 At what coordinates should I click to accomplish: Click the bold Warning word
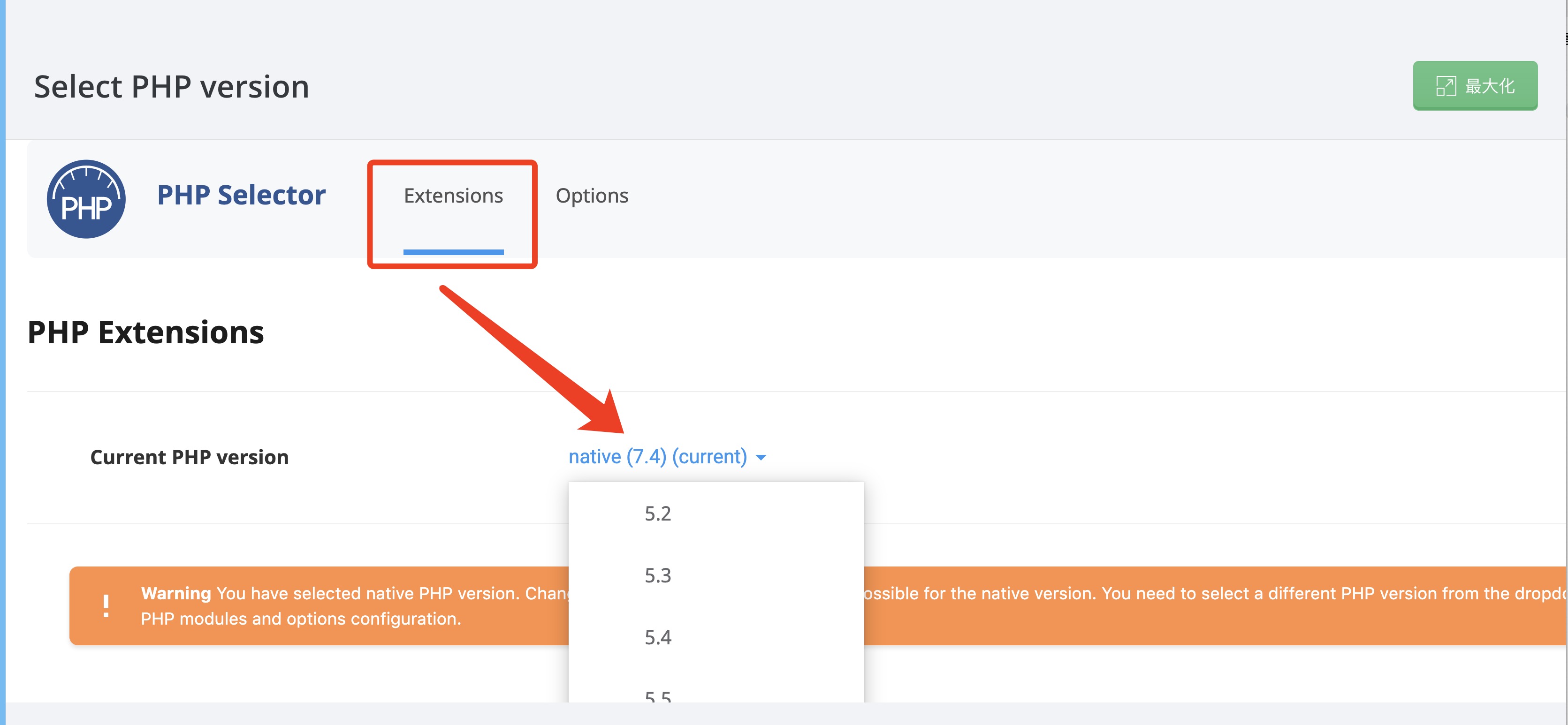(x=176, y=593)
